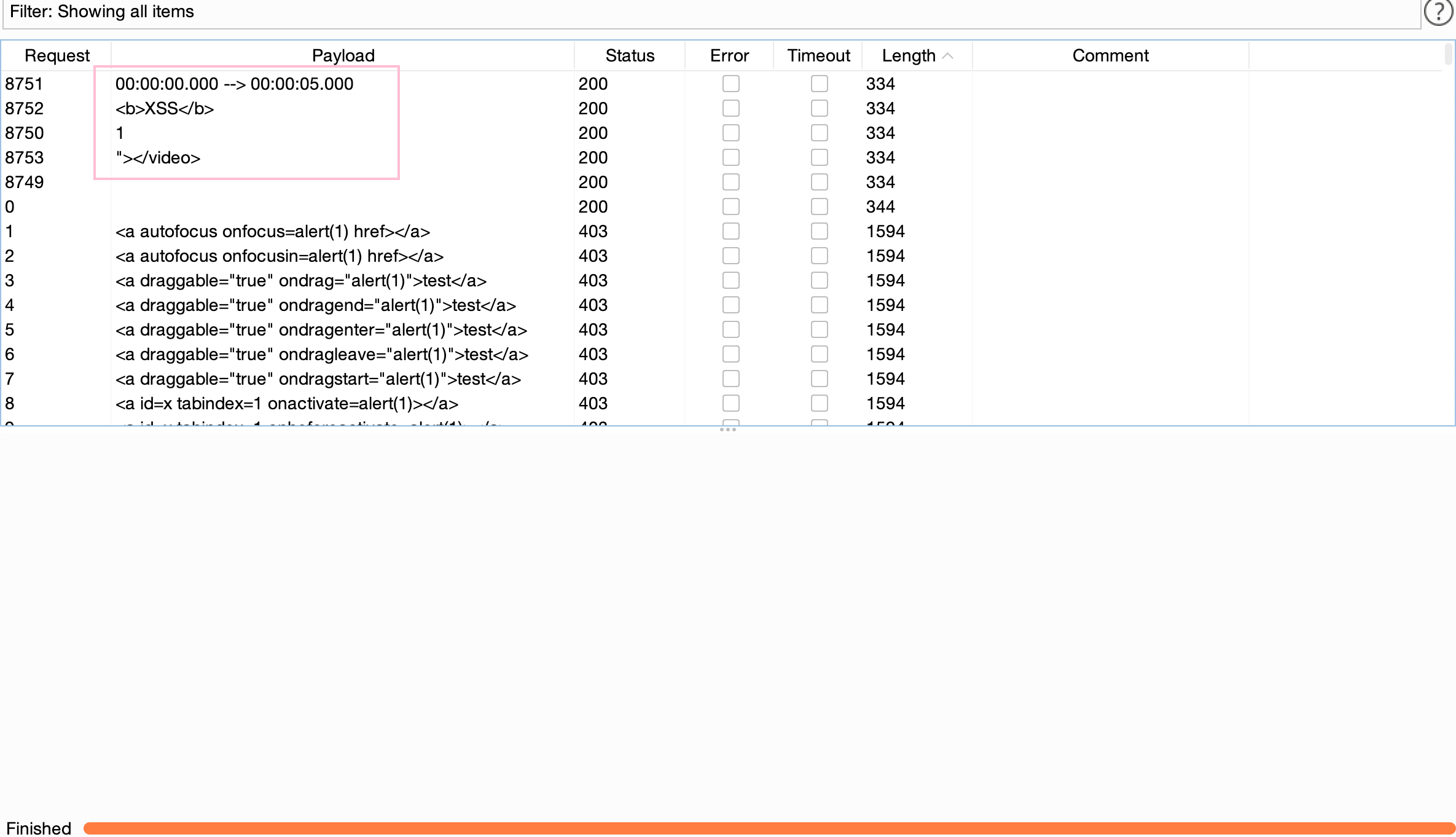Sort by the Timeout column header
This screenshot has height=837, width=1456.
(x=818, y=55)
